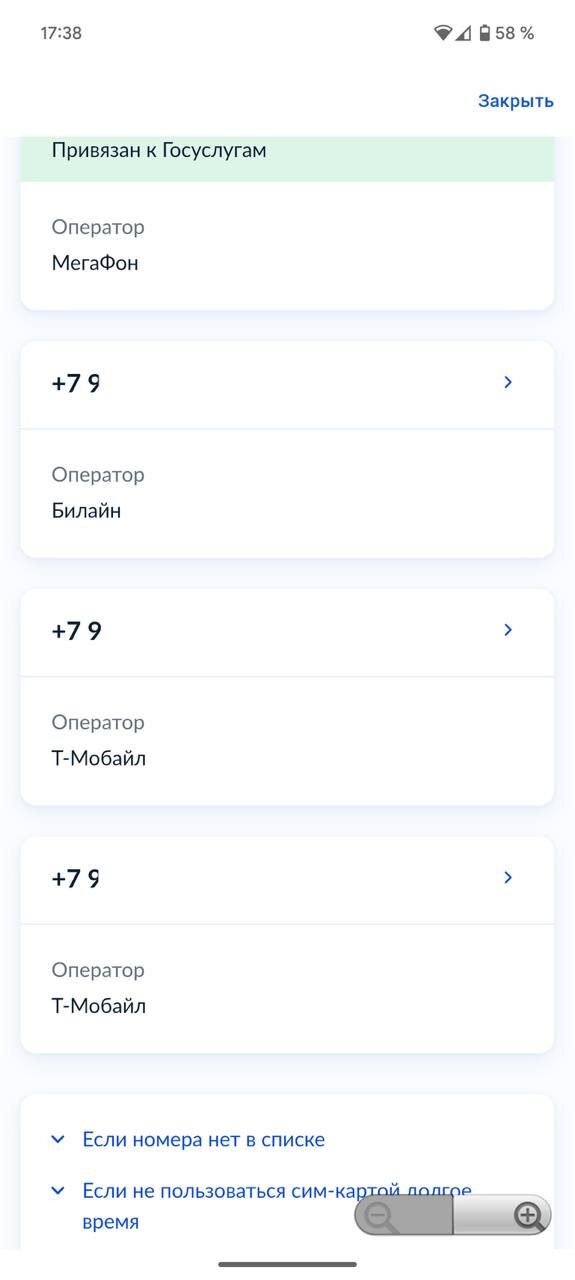Tap the zoom out magnifier icon
The height and width of the screenshot is (1280, 575).
click(381, 1216)
